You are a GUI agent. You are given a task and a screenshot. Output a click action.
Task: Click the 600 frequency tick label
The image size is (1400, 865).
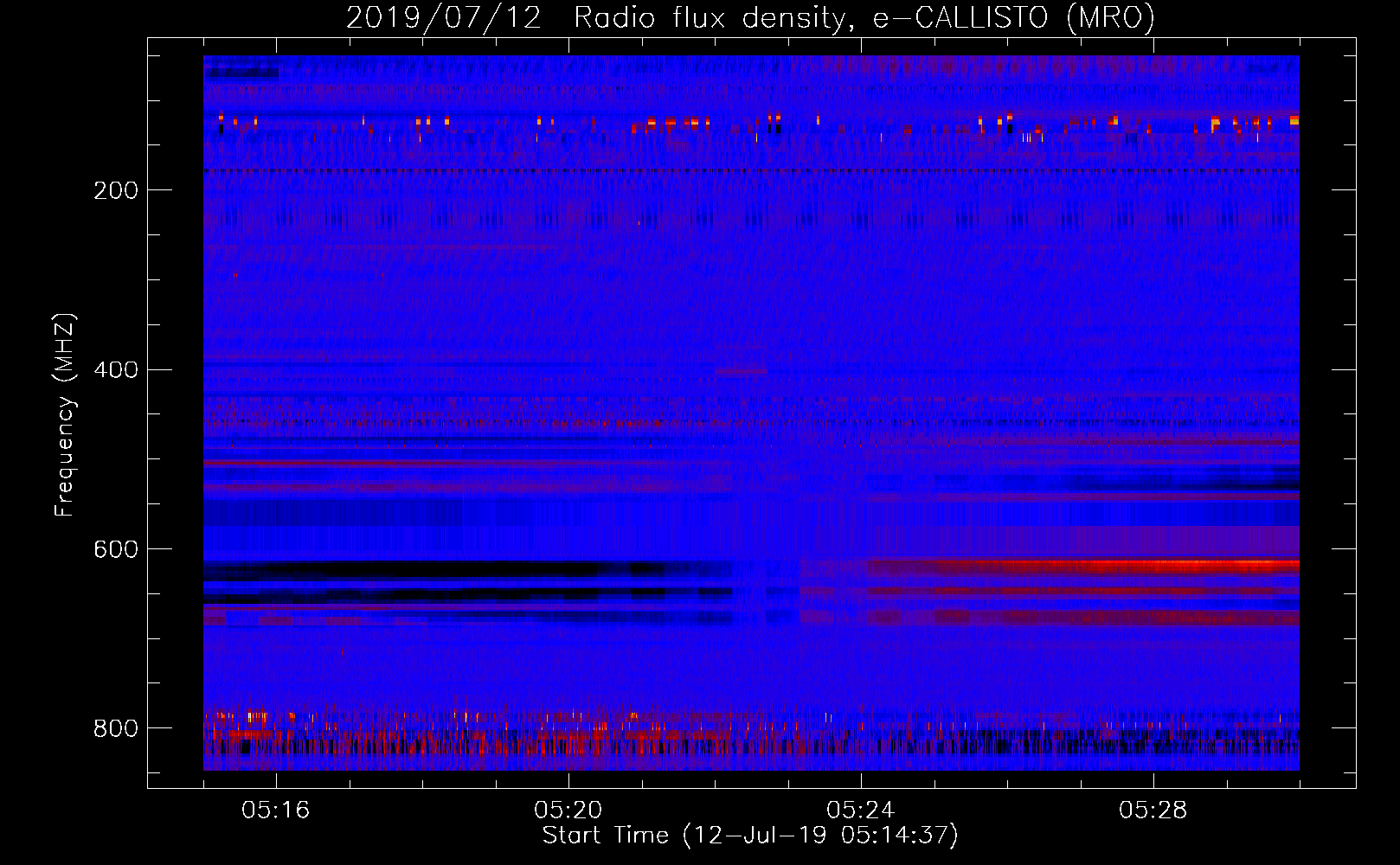pos(116,550)
